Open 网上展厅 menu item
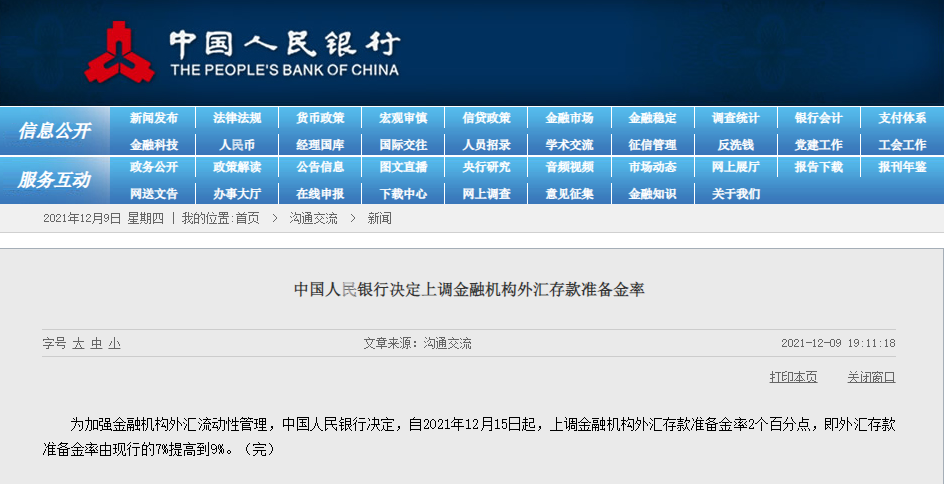The image size is (944, 484). 736,167
